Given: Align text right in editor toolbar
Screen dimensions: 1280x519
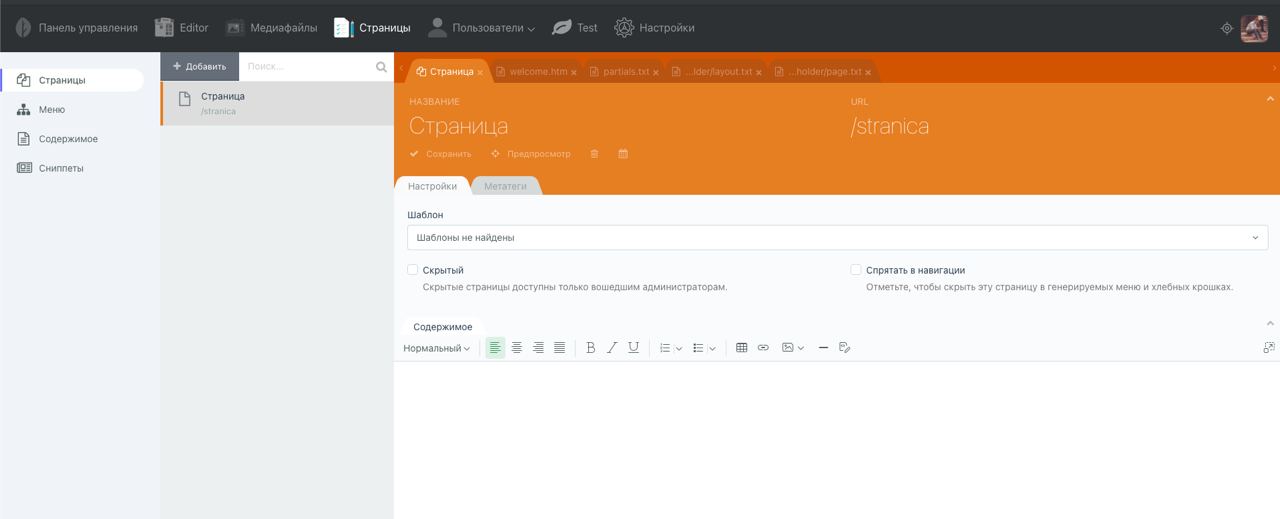Looking at the screenshot, I should [538, 348].
